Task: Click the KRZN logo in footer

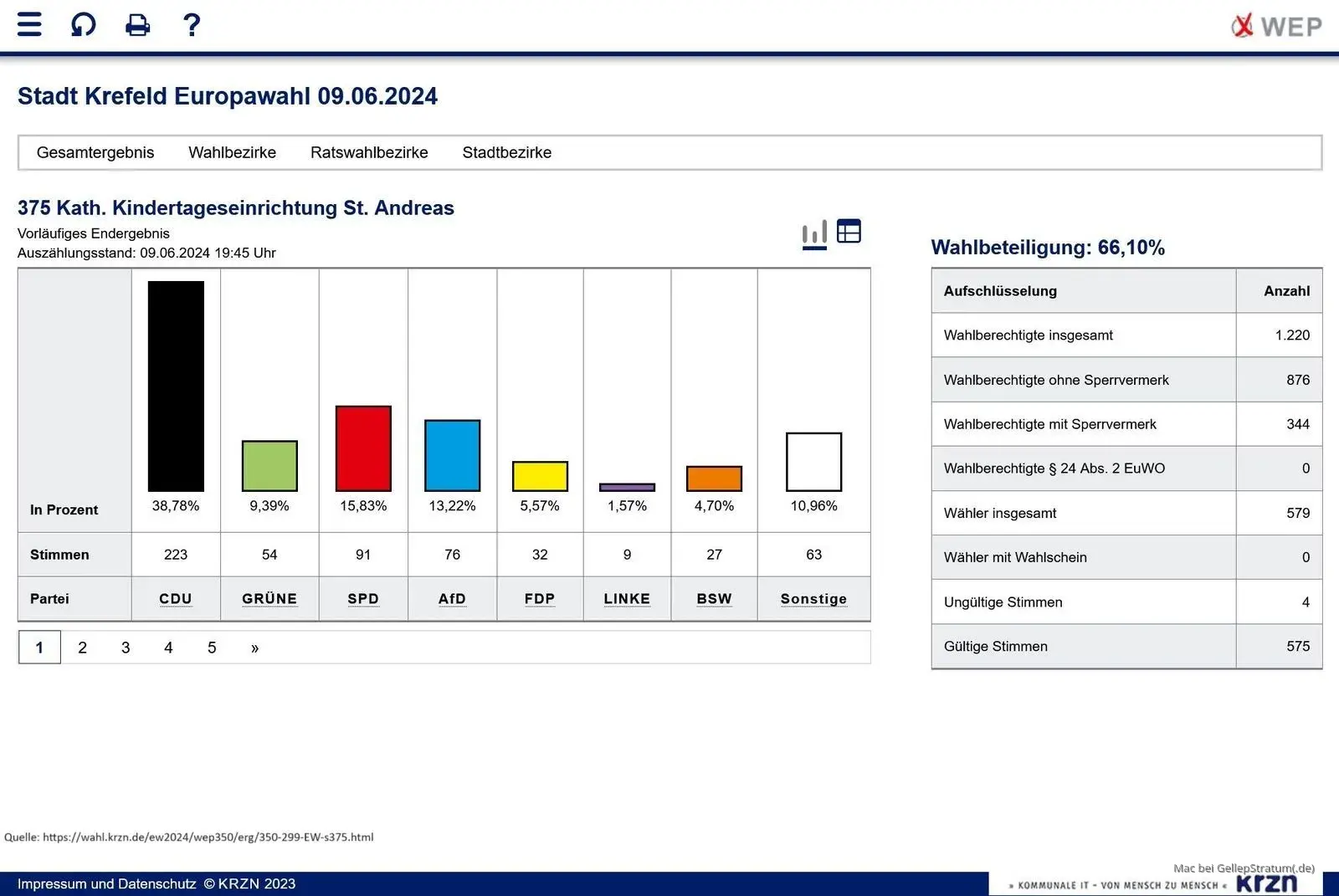Action: 1266,883
